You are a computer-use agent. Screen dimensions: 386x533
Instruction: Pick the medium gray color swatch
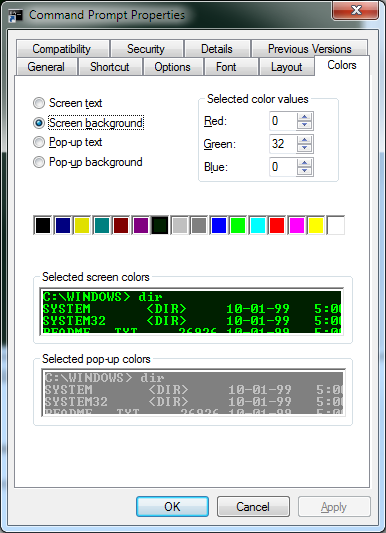click(199, 225)
